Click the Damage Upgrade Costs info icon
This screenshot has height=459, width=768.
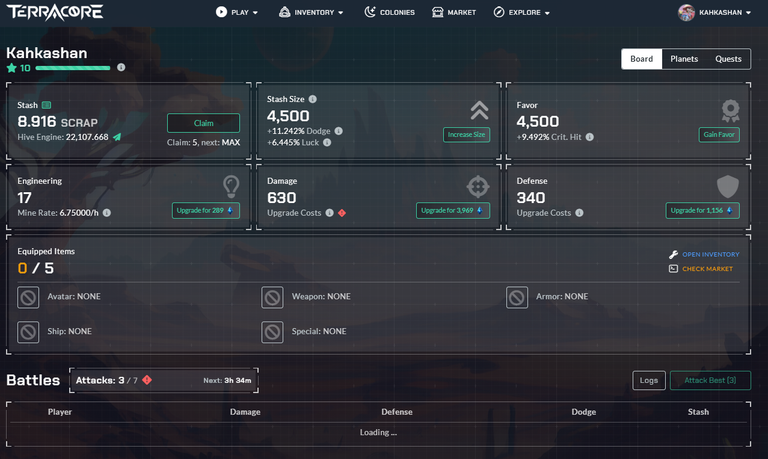point(330,213)
